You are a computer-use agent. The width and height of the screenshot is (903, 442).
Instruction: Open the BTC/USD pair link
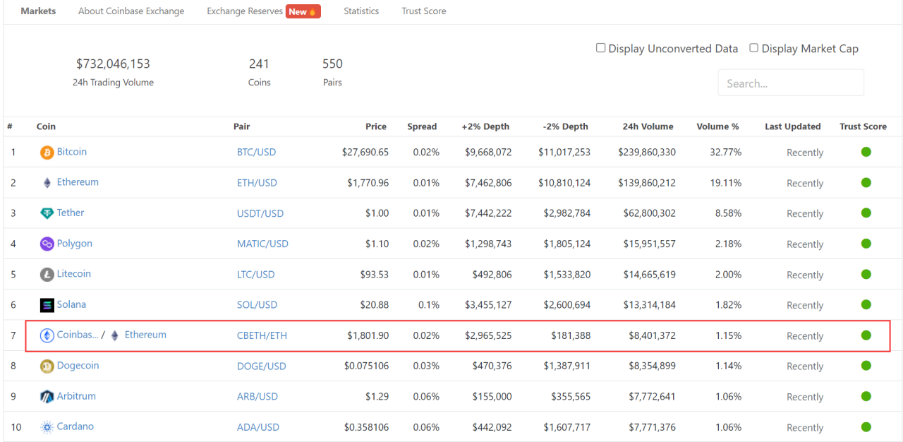(256, 153)
